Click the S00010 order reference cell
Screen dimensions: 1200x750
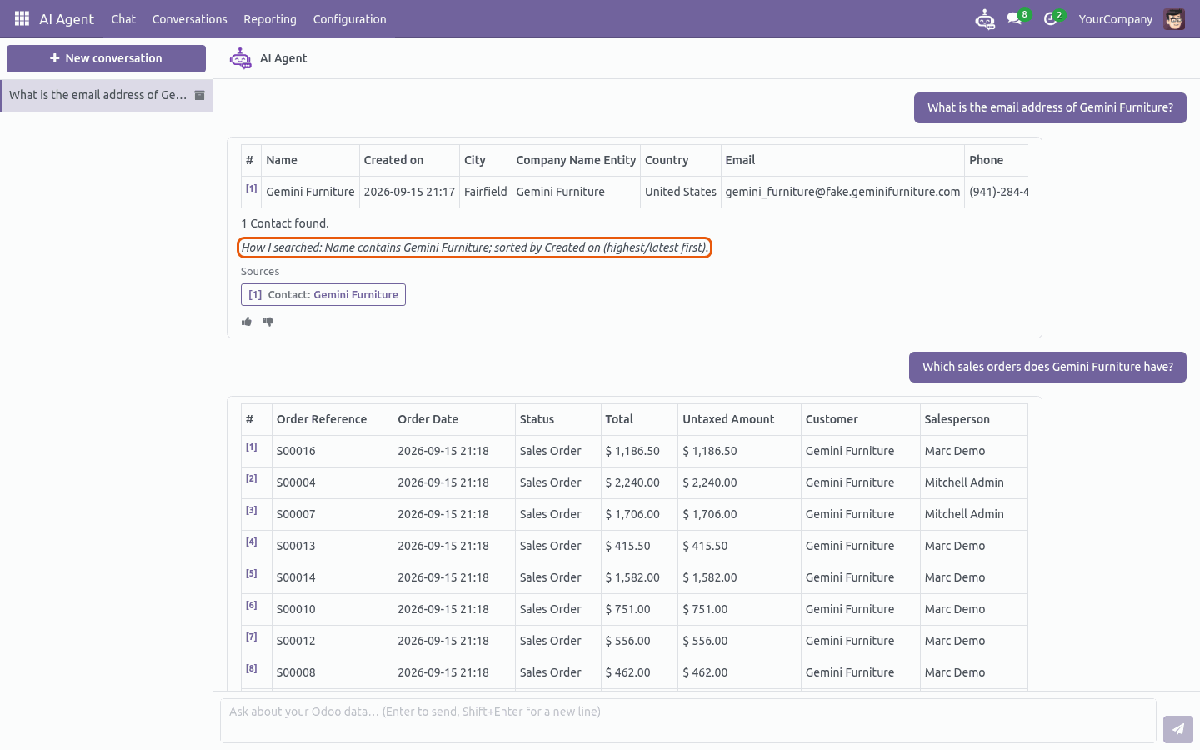(x=332, y=609)
